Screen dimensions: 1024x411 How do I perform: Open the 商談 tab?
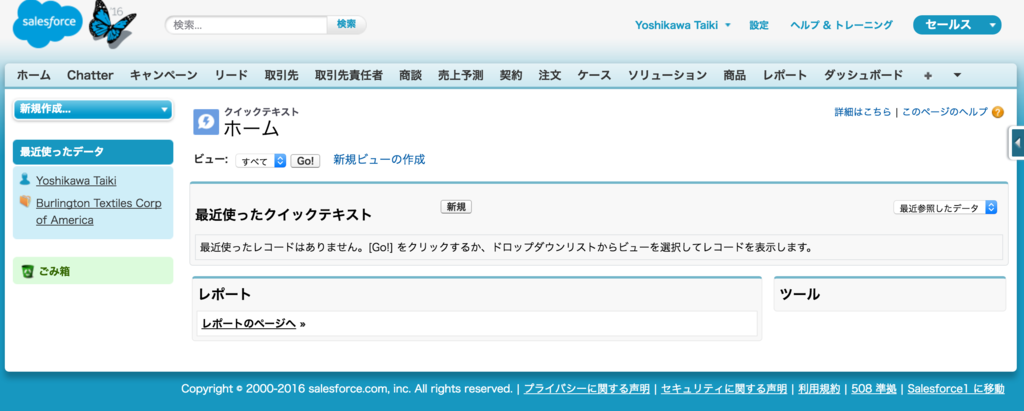(x=410, y=75)
